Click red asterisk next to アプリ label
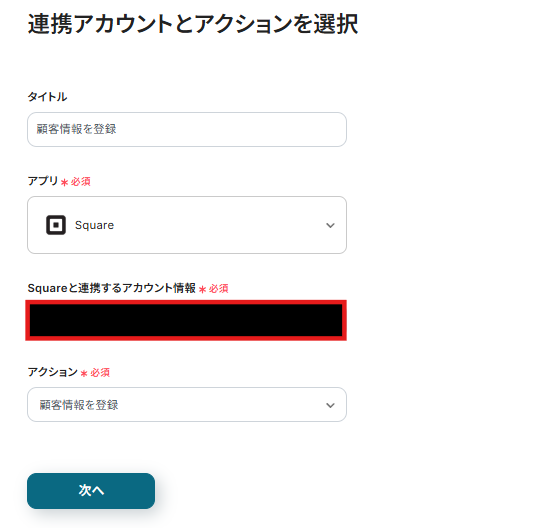556x528 pixels. 64,183
